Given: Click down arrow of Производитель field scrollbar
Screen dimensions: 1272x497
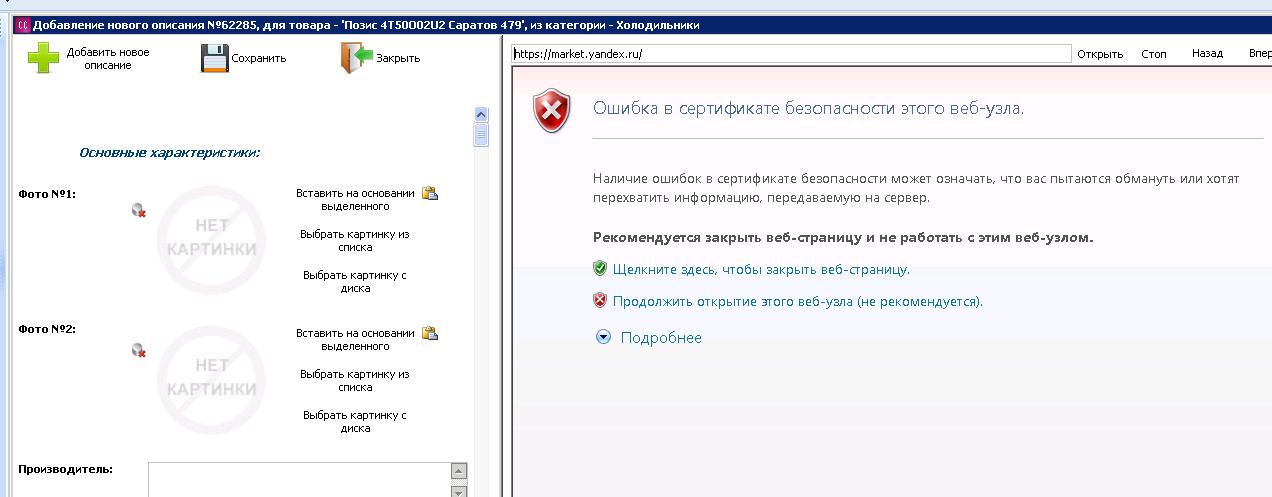Looking at the screenshot, I should click(459, 491).
